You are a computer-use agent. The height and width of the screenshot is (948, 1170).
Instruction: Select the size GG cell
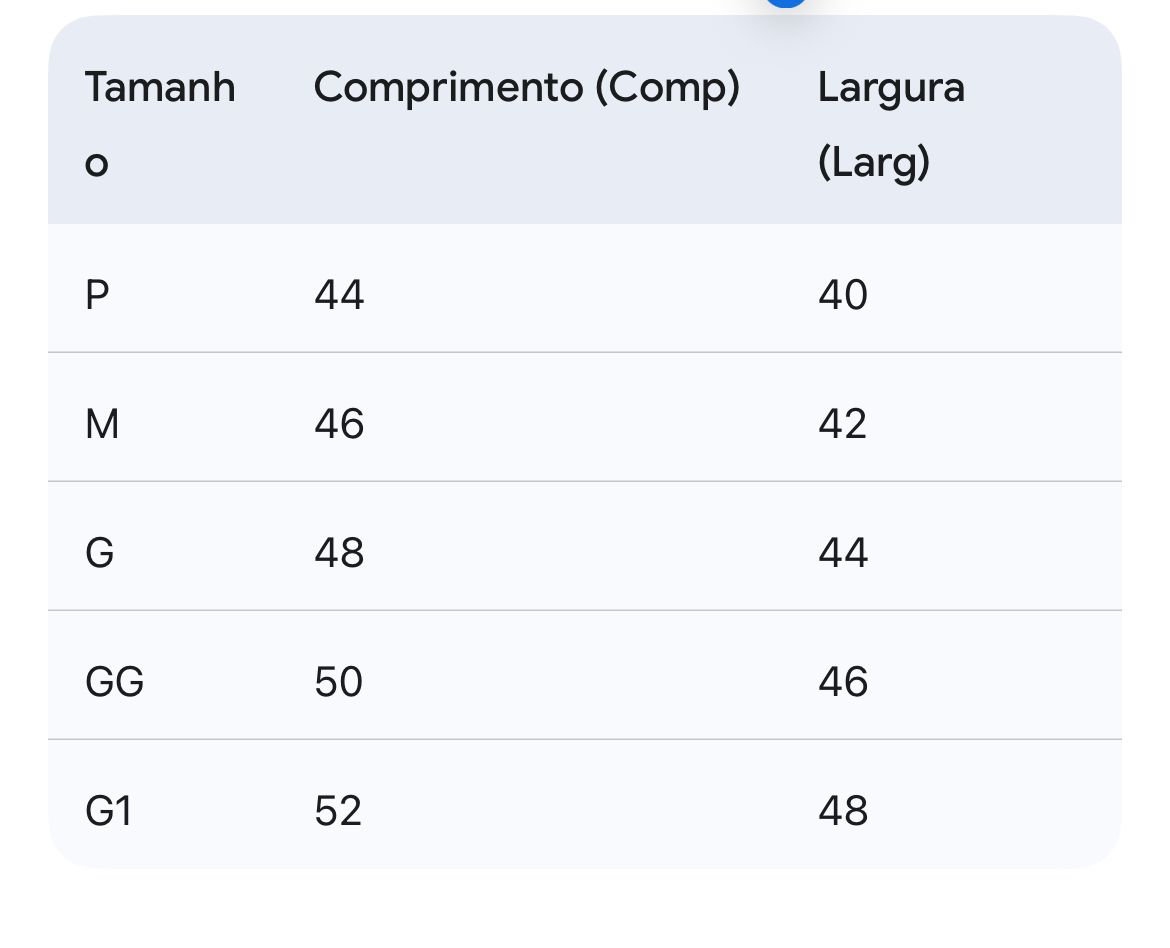(x=115, y=682)
